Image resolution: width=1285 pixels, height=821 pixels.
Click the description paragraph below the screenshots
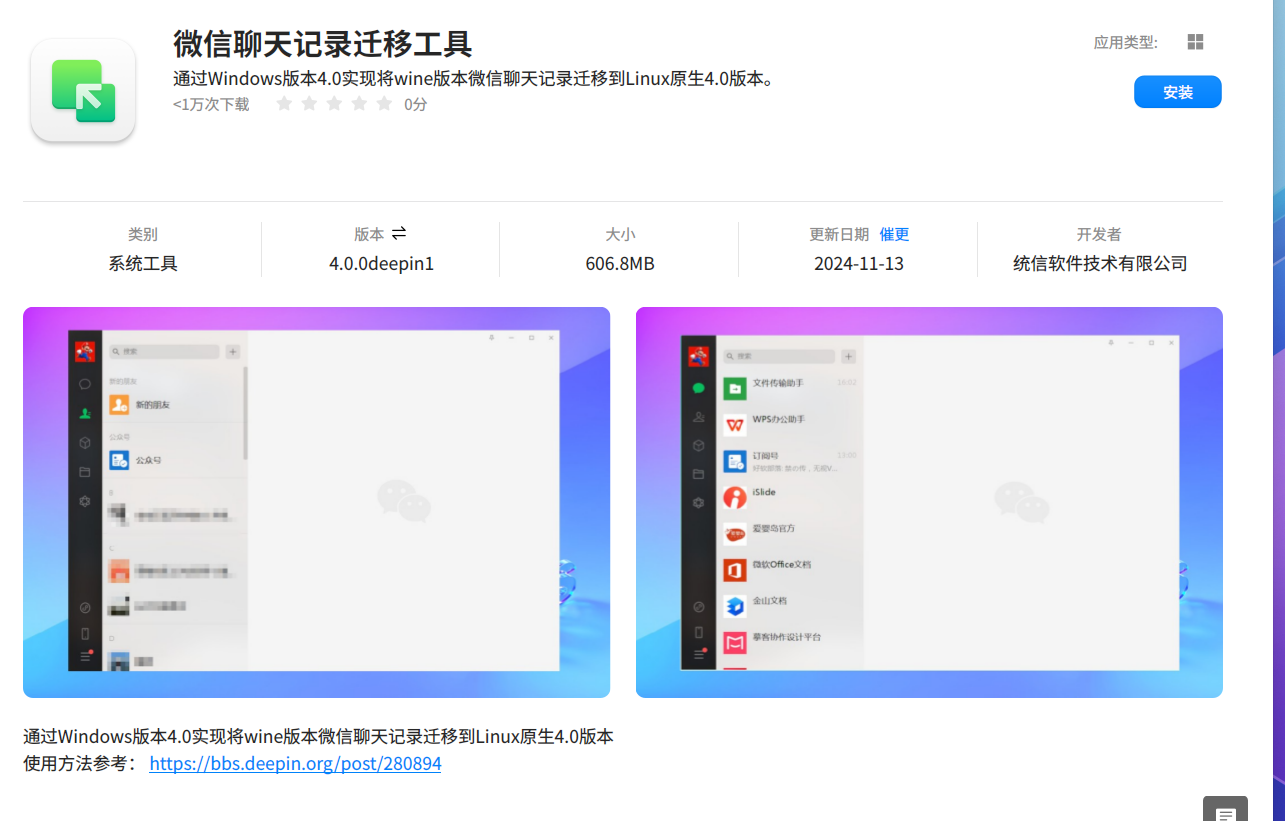[x=318, y=737]
